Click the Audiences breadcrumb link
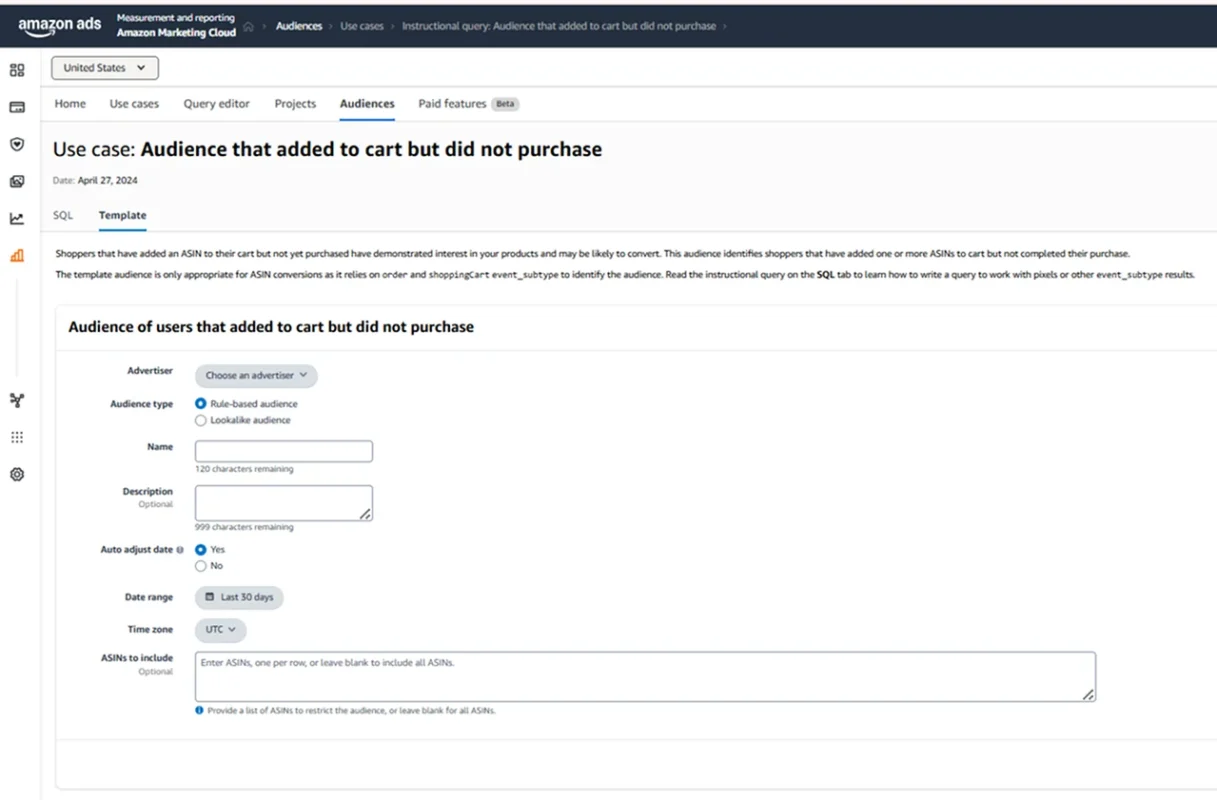Screen dimensions: 1217x800 299,27
